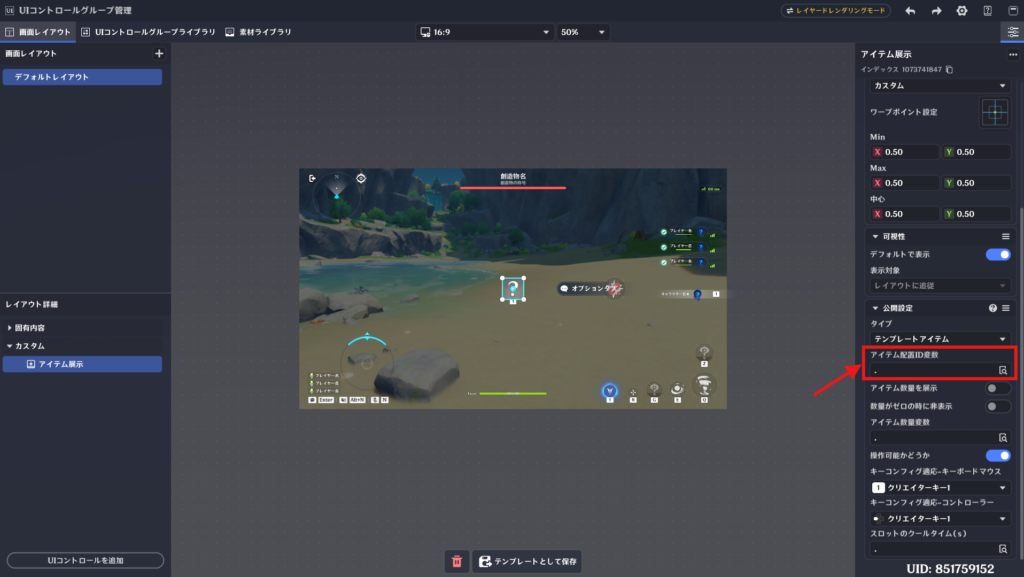Edit the Max Y value field
The image size is (1024, 577).
click(977, 183)
